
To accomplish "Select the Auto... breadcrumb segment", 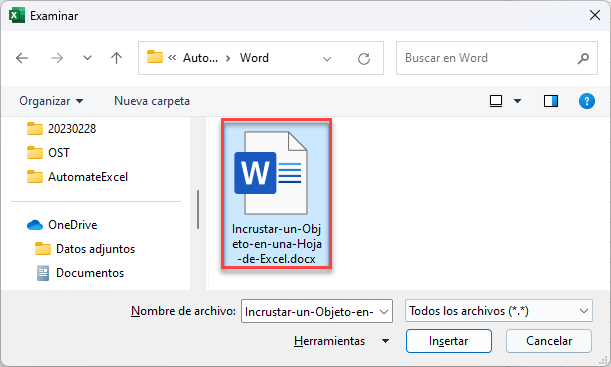I will [200, 58].
